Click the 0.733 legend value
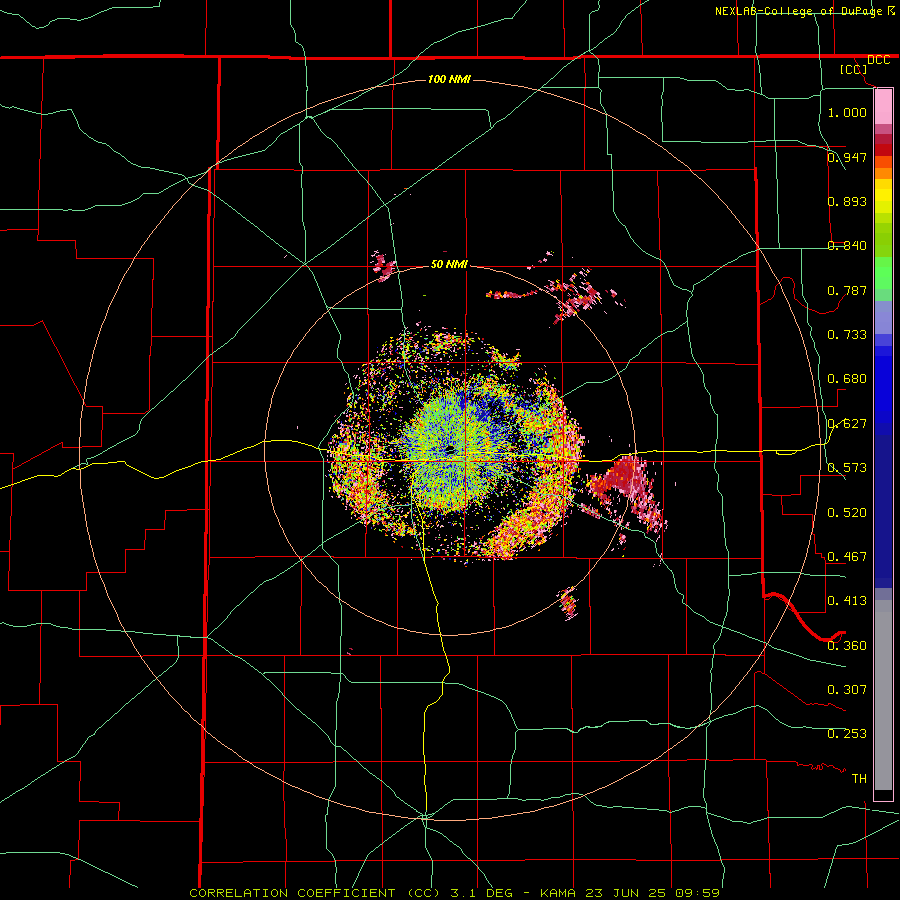This screenshot has height=900, width=900. click(847, 335)
